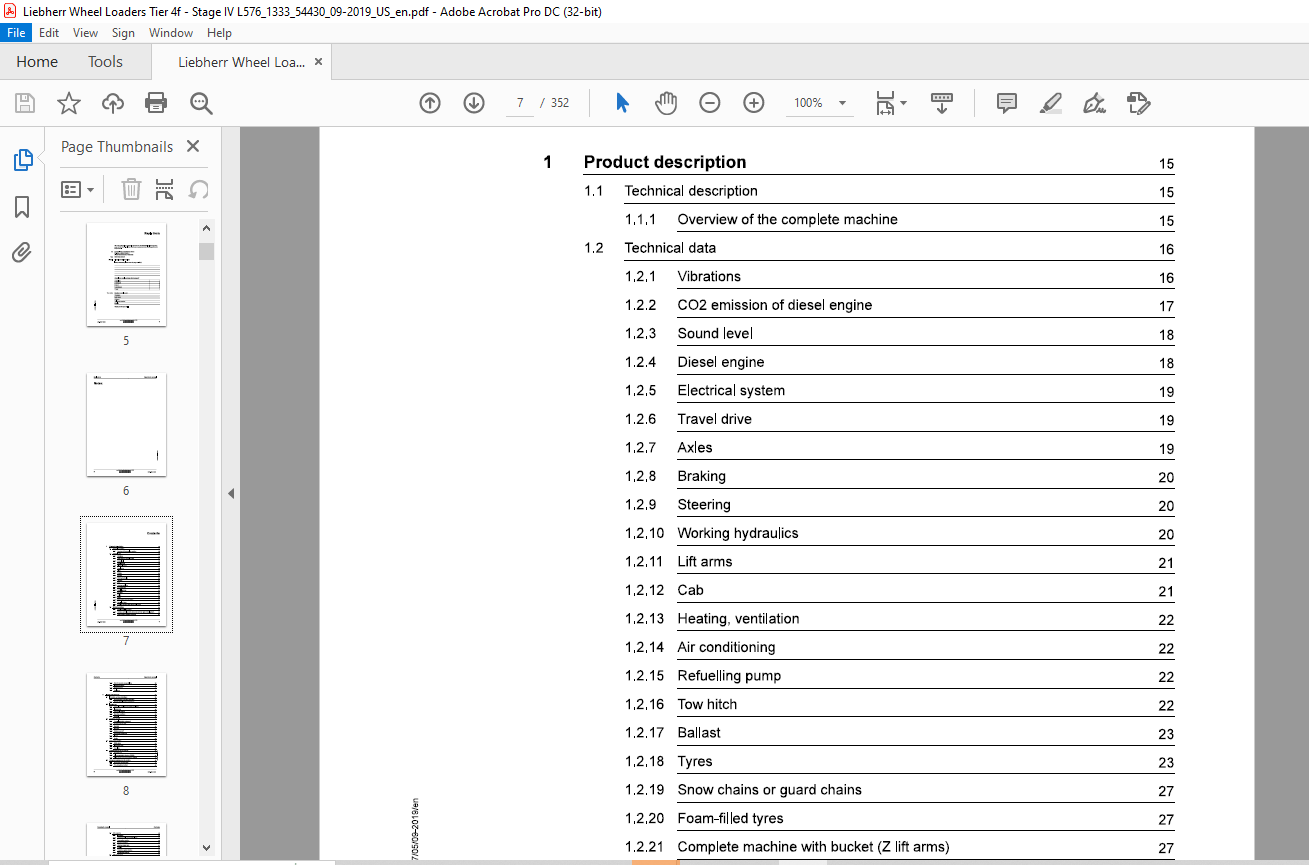1309x865 pixels.
Task: Open the Edit menu
Action: click(x=49, y=33)
